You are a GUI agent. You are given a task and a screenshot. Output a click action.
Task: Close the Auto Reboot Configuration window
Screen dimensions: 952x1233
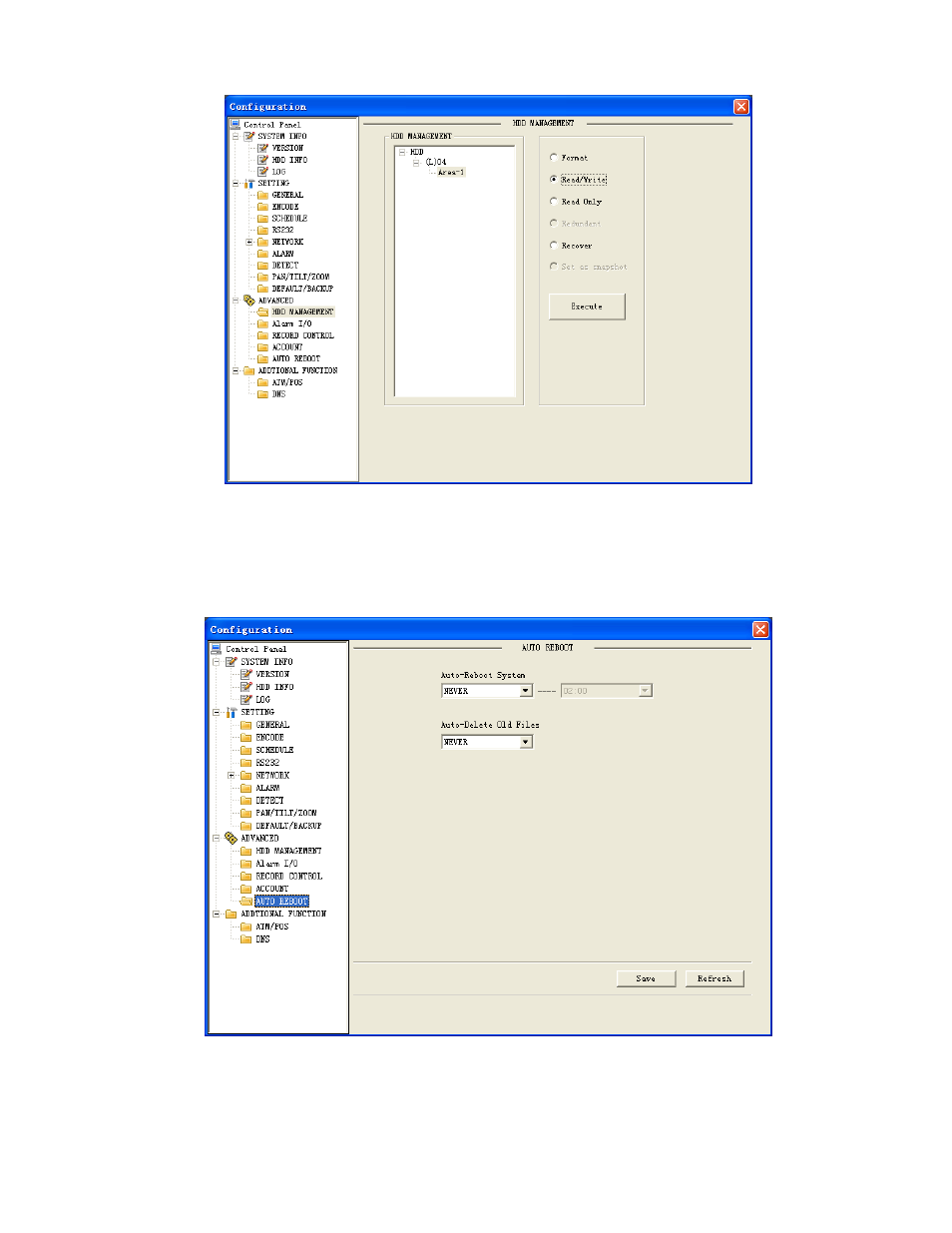pyautogui.click(x=760, y=630)
